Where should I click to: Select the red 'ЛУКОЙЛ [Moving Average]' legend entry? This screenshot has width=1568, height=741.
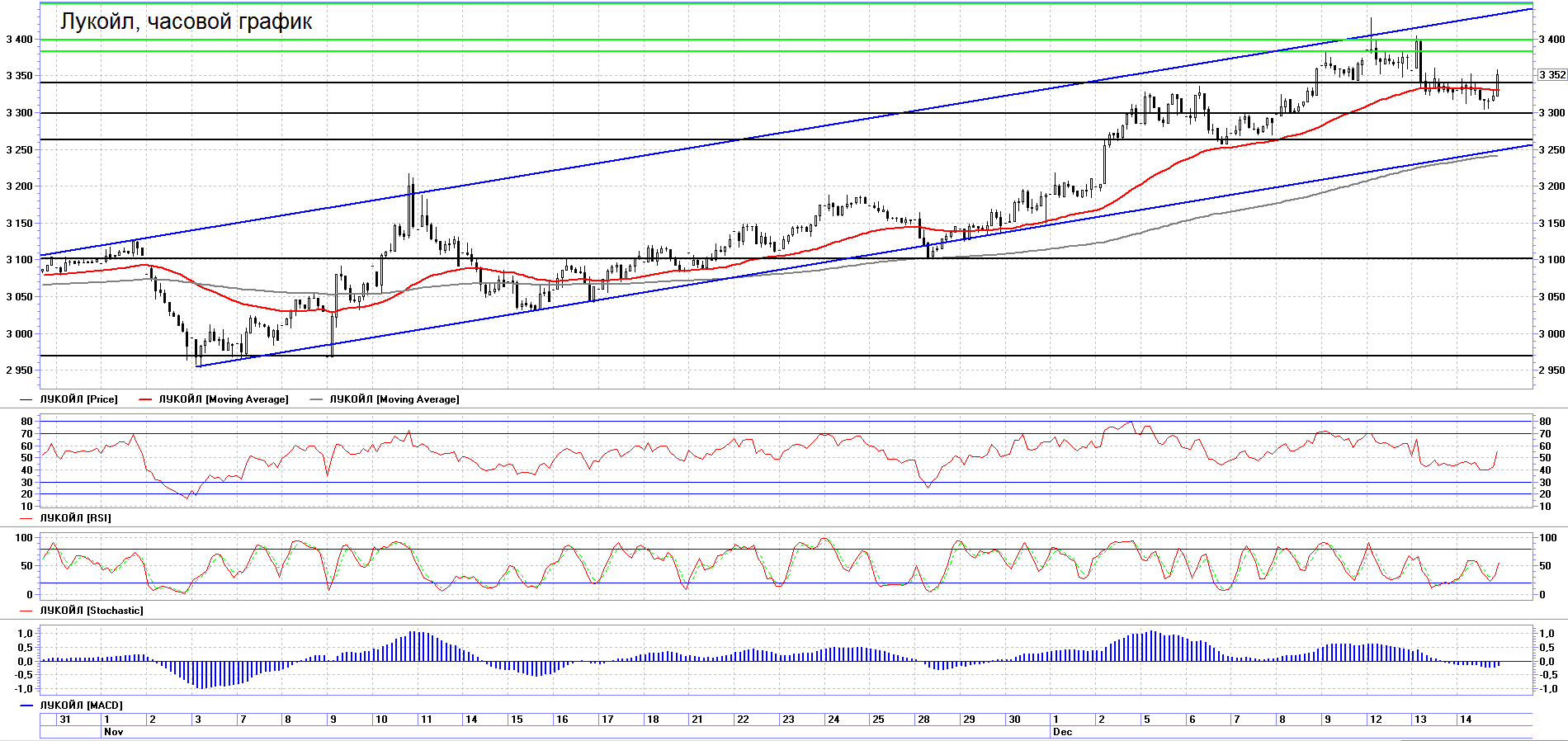pyautogui.click(x=215, y=399)
